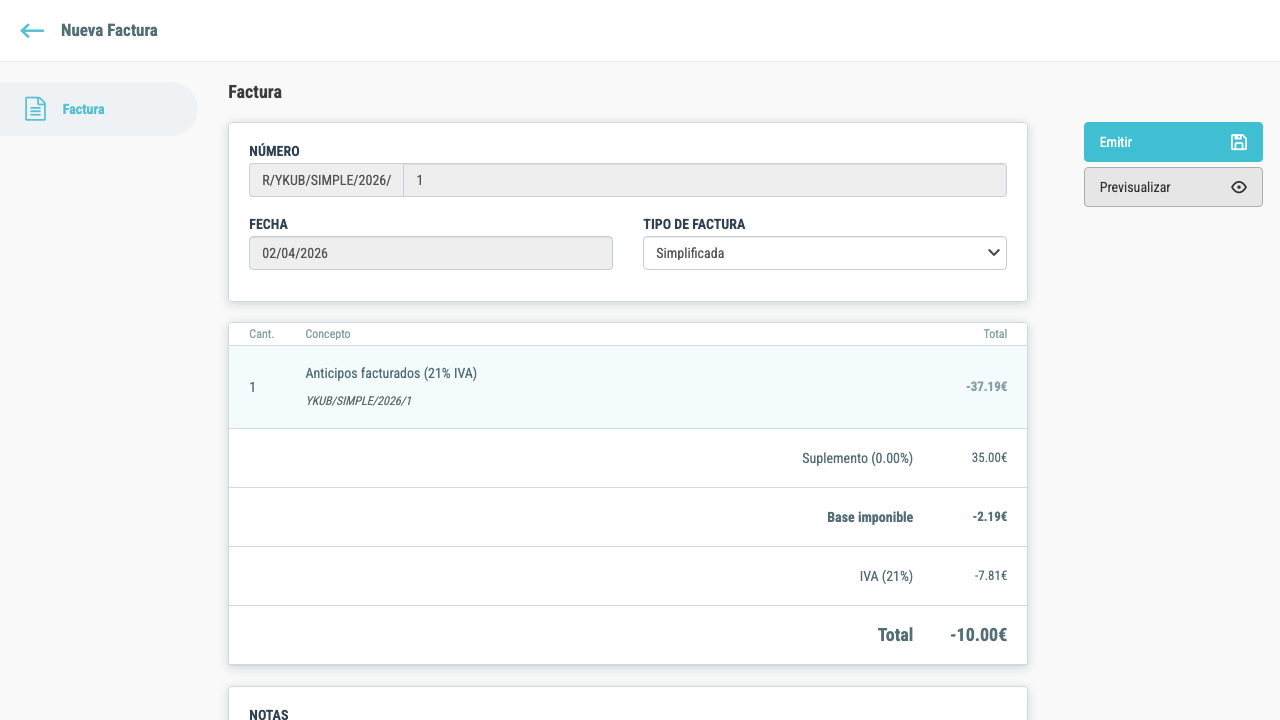Open the Tipo de Factura dropdown
This screenshot has height=720, width=1280.
(824, 253)
